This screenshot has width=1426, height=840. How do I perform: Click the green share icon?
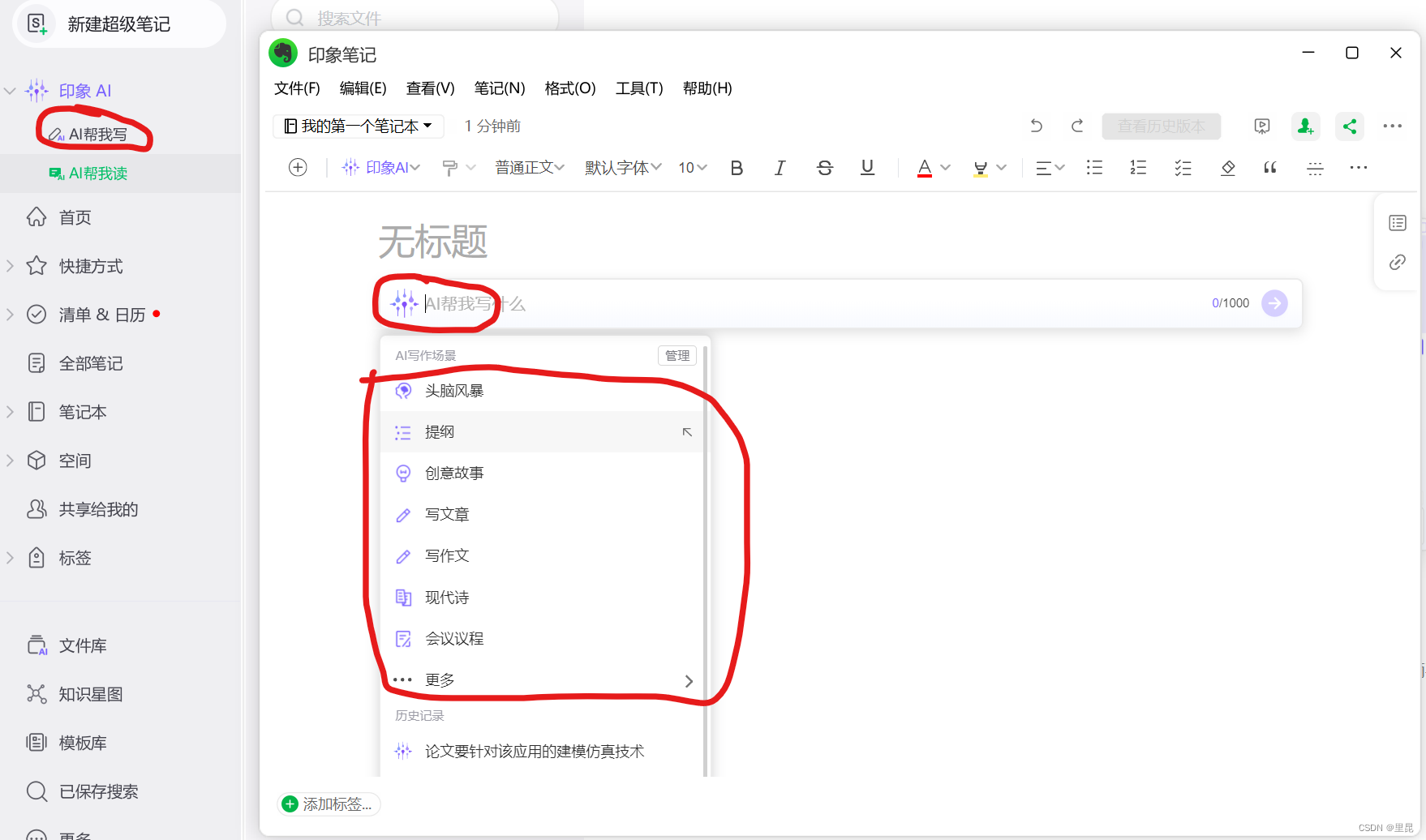click(x=1350, y=126)
